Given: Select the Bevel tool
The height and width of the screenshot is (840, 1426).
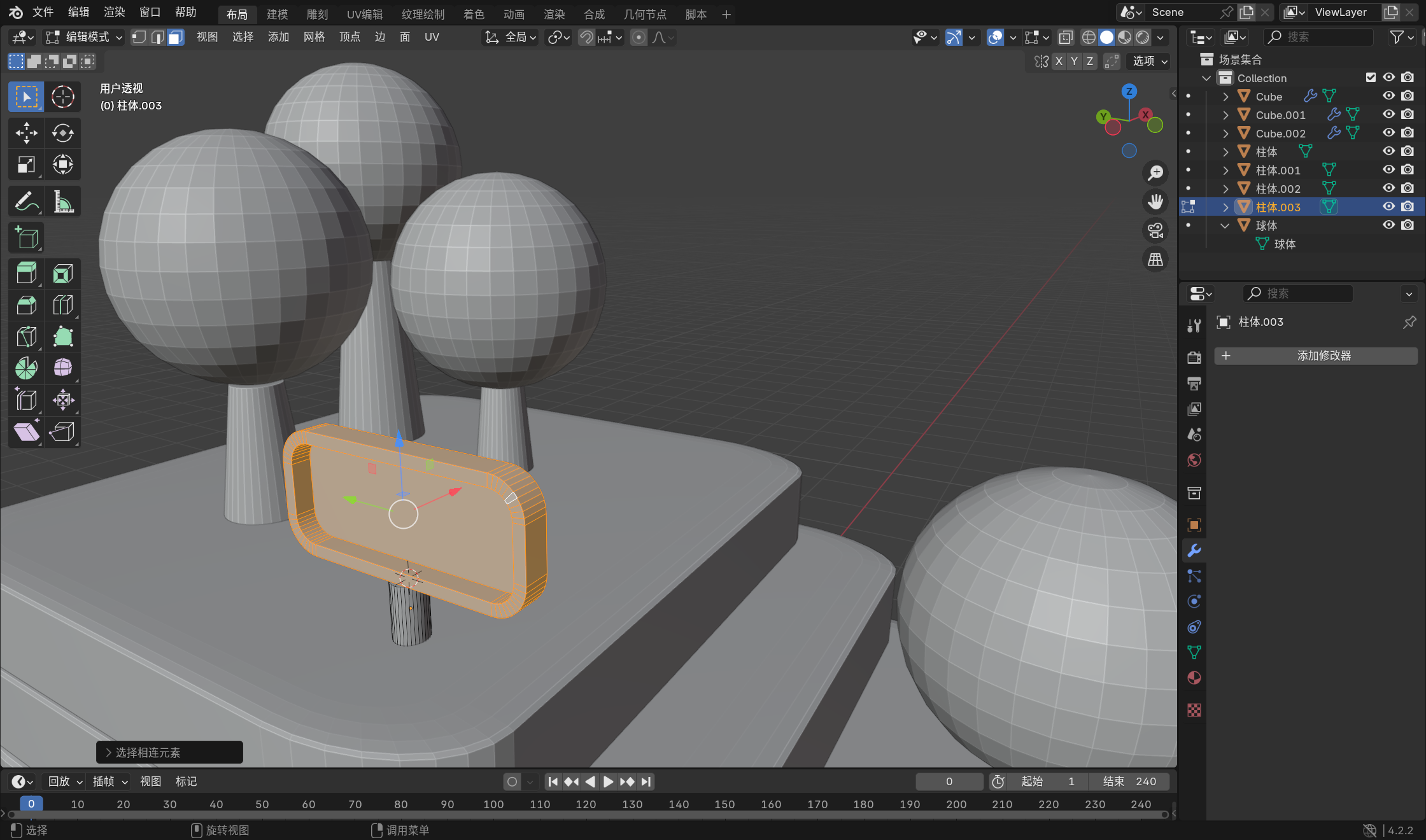Looking at the screenshot, I should pos(26,305).
